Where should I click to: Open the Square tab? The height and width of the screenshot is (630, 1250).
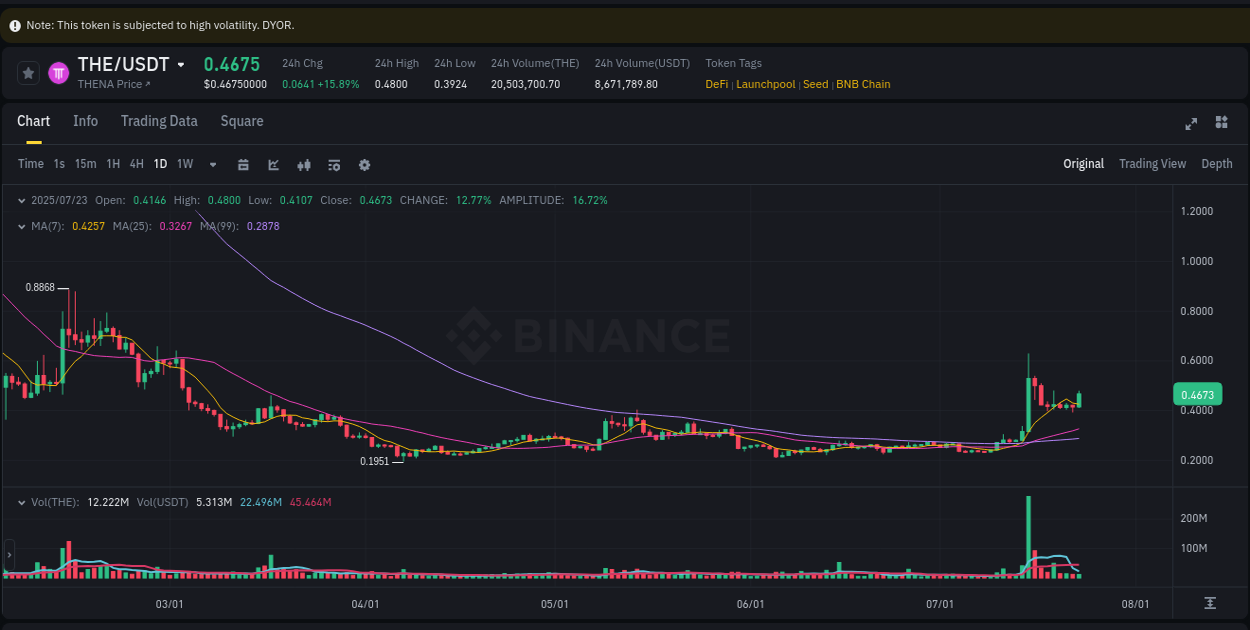coord(241,121)
